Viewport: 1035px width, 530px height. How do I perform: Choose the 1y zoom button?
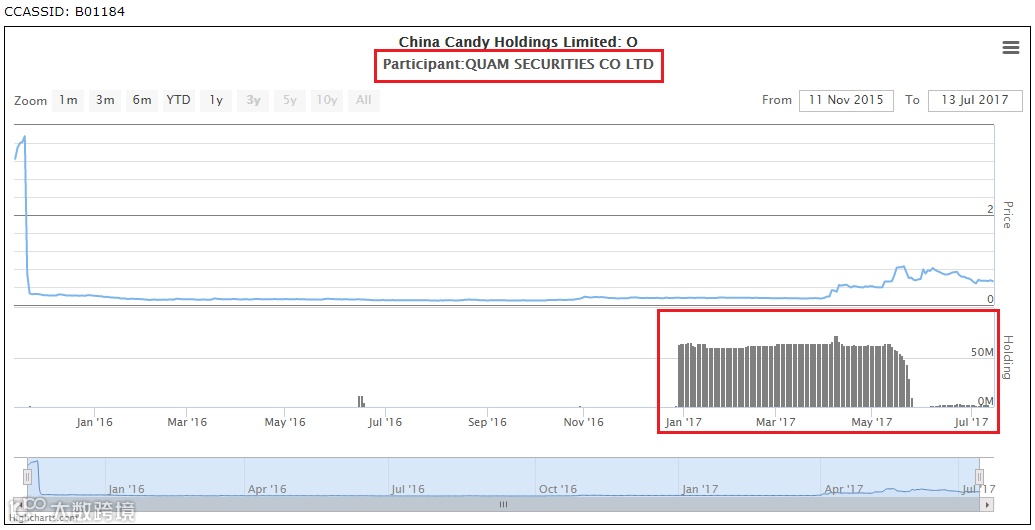point(216,100)
